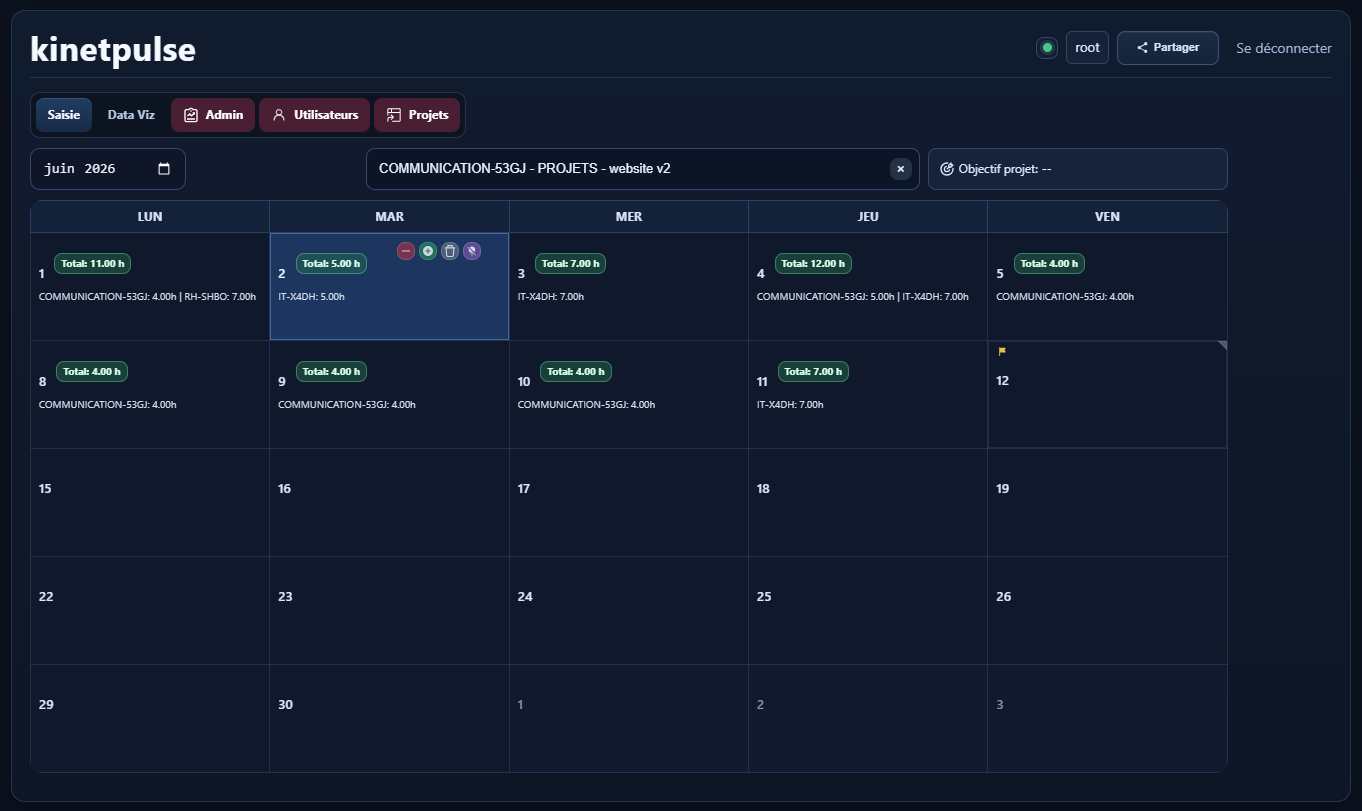
Task: Open the Utilisateurs tab
Action: click(315, 115)
